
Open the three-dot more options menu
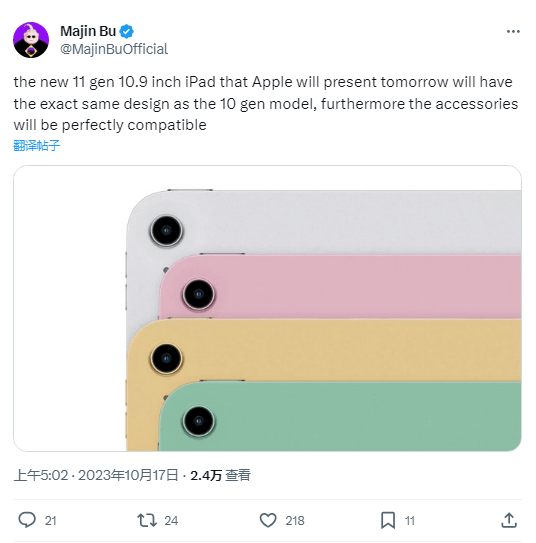[x=513, y=32]
